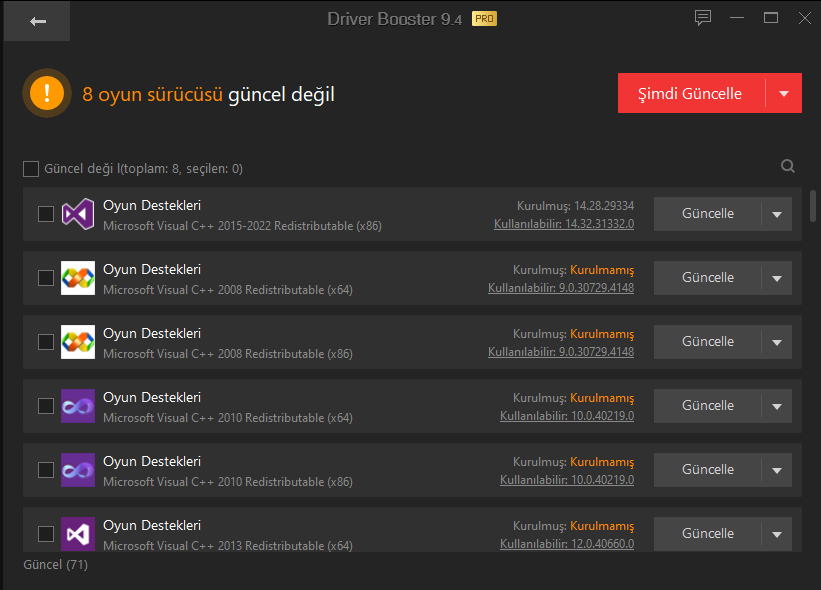Click Visual C++ 2008 (x86) icon
This screenshot has width=821, height=590.
tap(77, 342)
